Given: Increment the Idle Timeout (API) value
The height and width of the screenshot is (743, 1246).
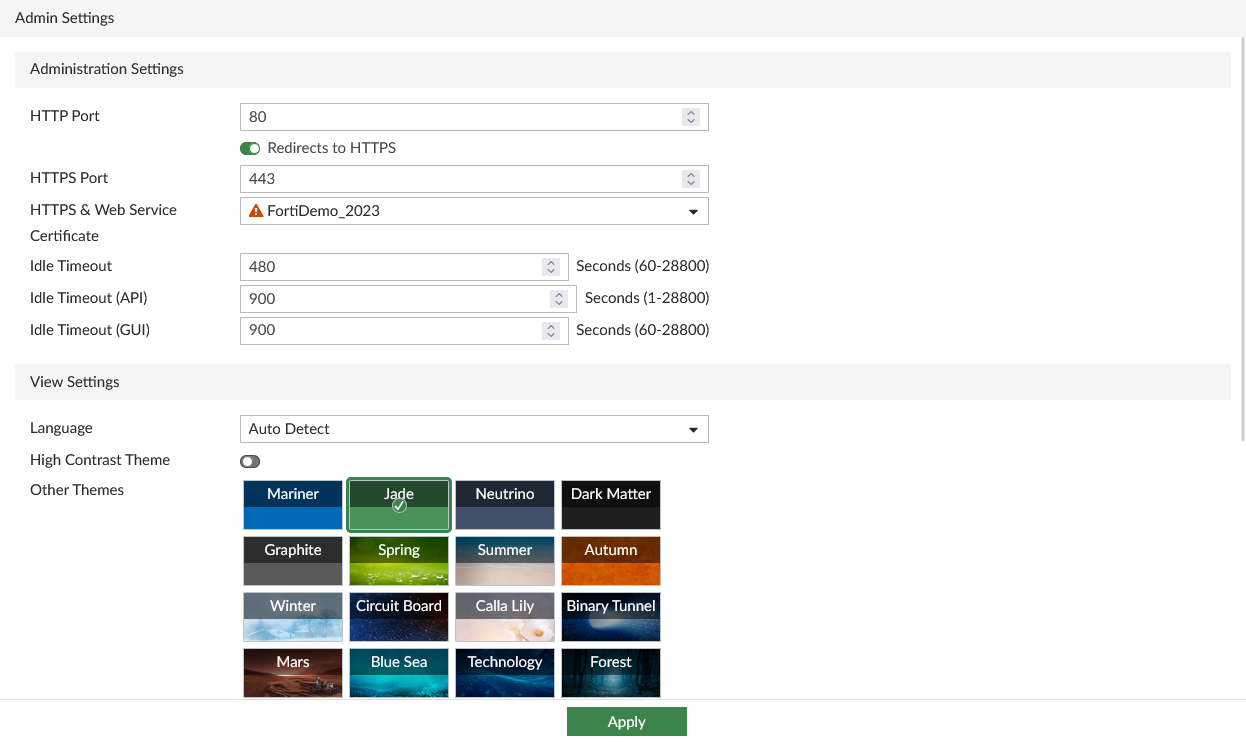Looking at the screenshot, I should (x=561, y=294).
